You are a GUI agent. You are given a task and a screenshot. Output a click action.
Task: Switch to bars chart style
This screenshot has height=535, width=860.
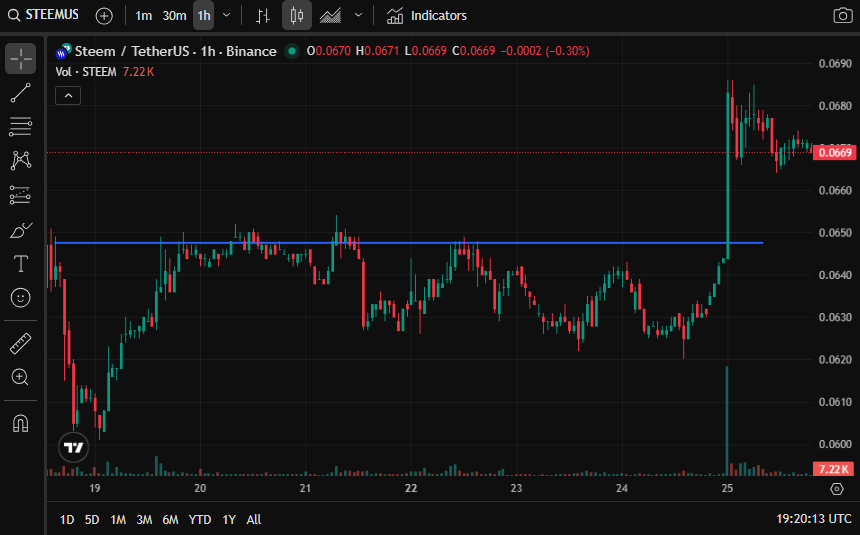(263, 16)
